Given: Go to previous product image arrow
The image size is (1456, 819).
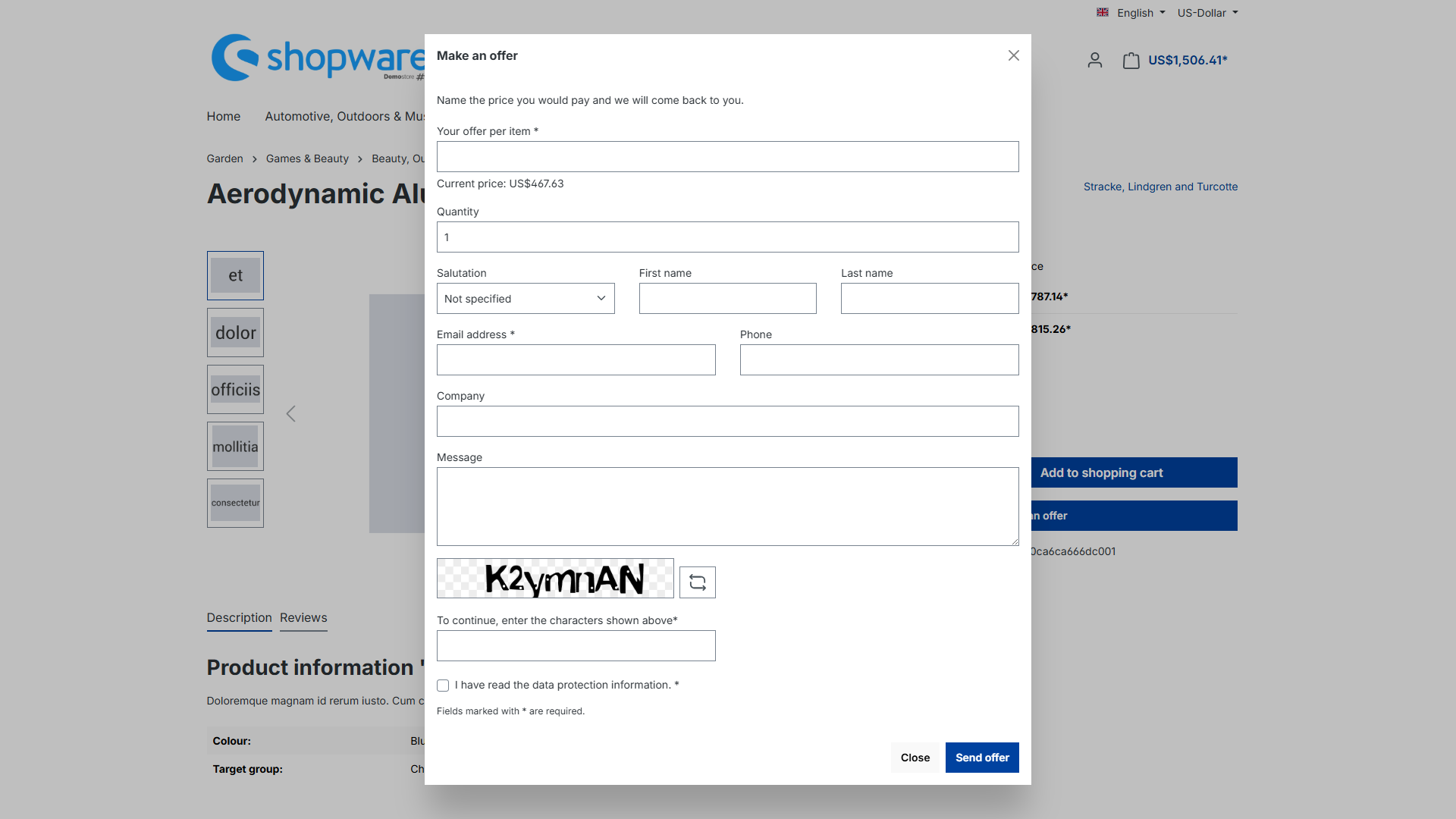Looking at the screenshot, I should (x=290, y=413).
